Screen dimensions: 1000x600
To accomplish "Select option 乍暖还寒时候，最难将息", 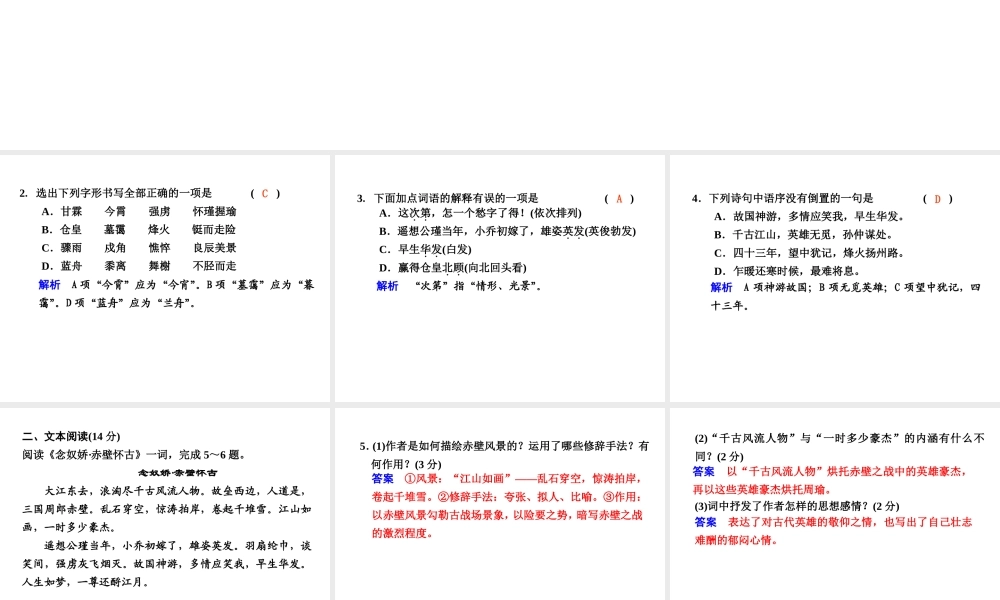I will pos(787,271).
